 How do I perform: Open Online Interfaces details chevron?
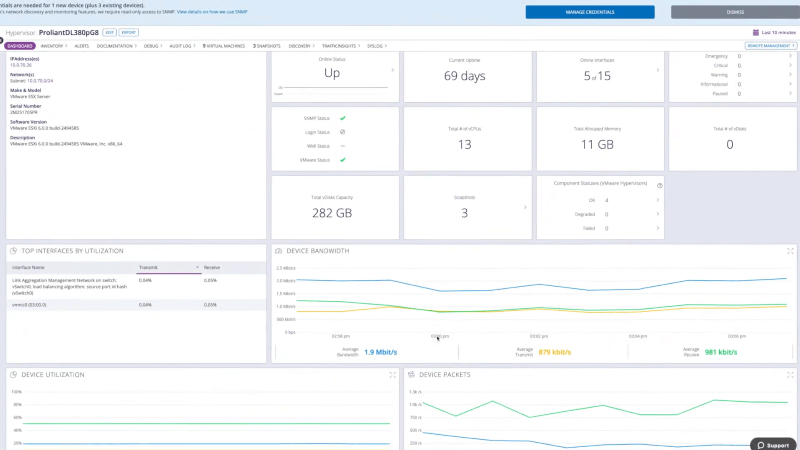click(658, 70)
